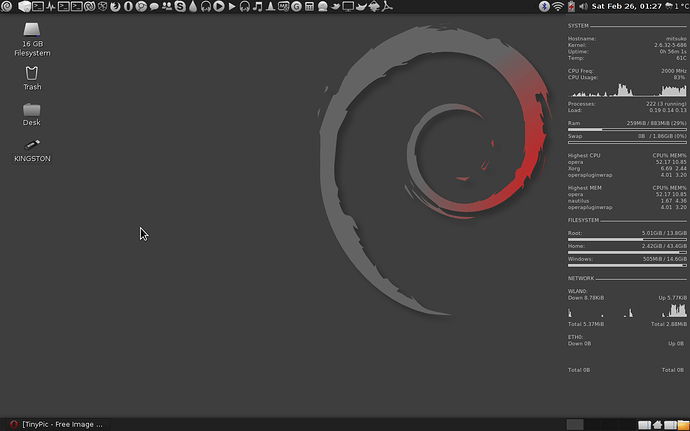Launch the wireframe globe icon
This screenshot has width=690, height=431.
pos(102,6)
